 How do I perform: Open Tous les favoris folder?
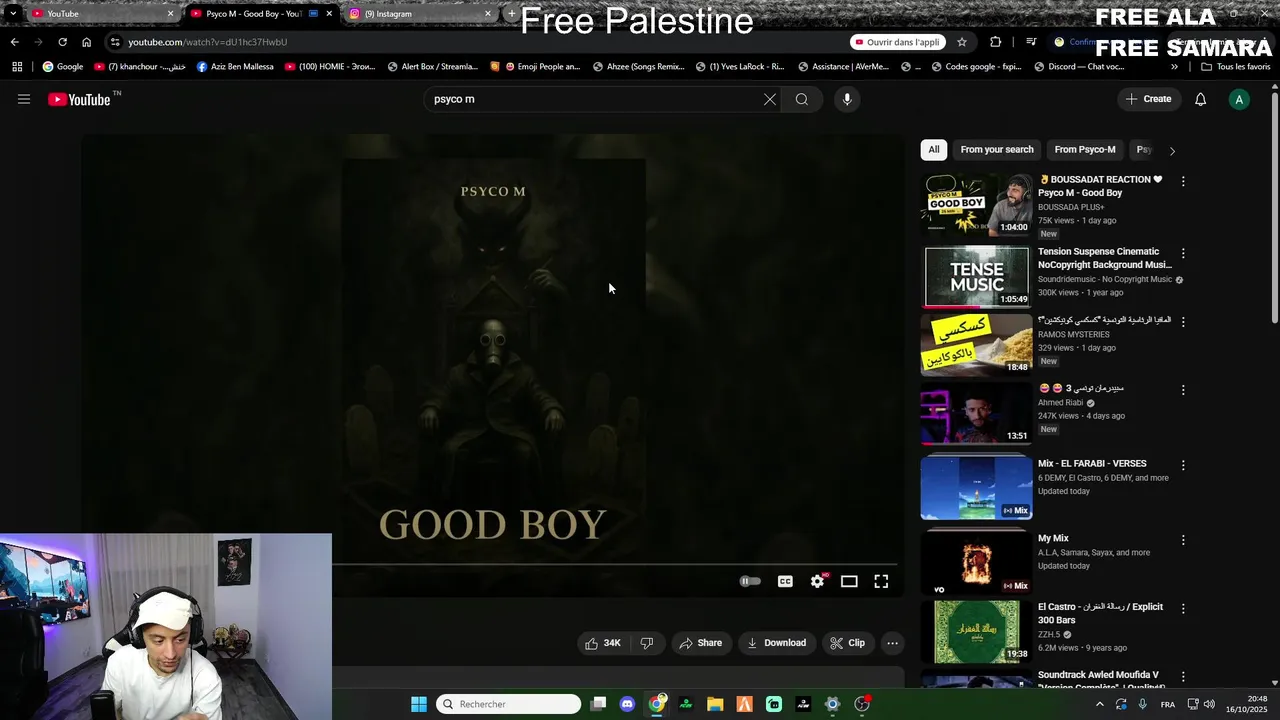point(1236,67)
